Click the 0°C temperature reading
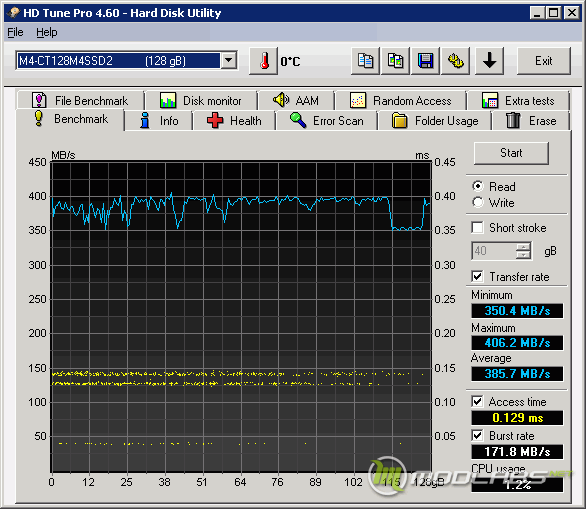Image resolution: width=586 pixels, height=509 pixels. pyautogui.click(x=290, y=61)
